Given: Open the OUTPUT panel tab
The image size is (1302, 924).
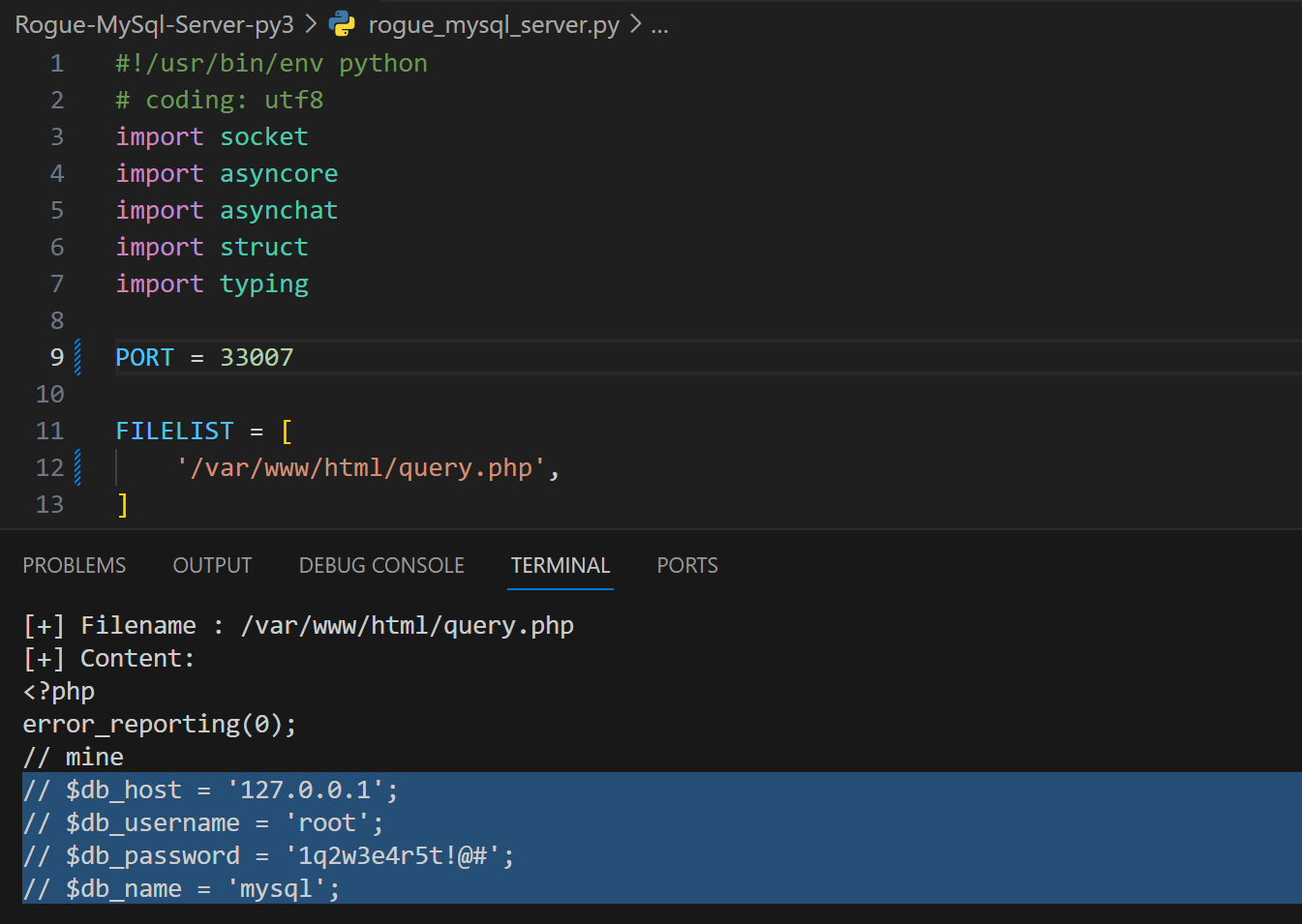Looking at the screenshot, I should click(212, 565).
